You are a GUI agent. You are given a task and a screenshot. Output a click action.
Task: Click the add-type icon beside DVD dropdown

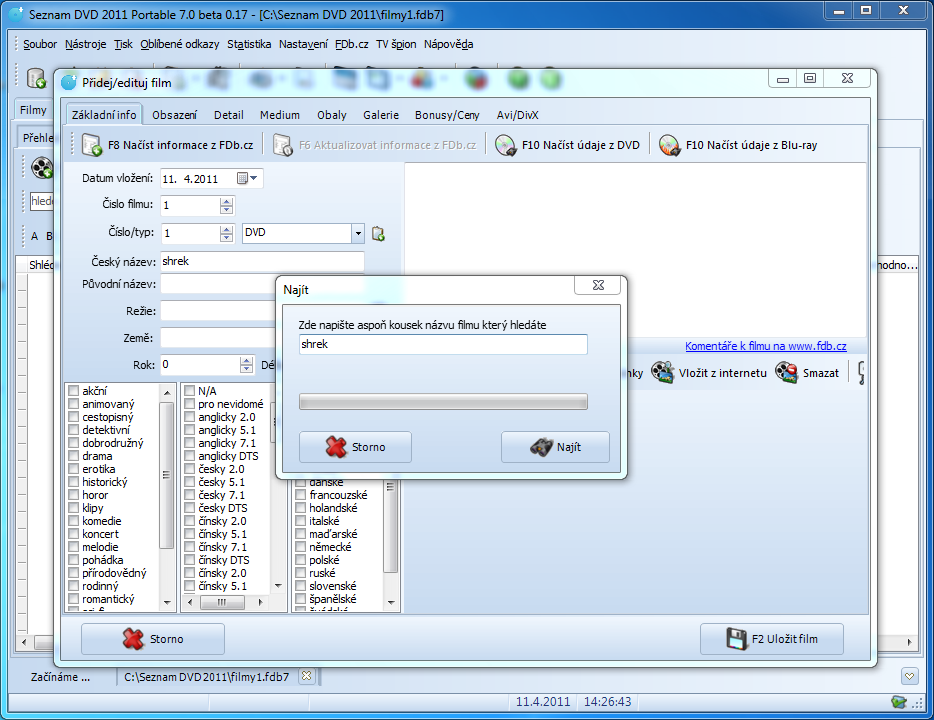coord(378,234)
